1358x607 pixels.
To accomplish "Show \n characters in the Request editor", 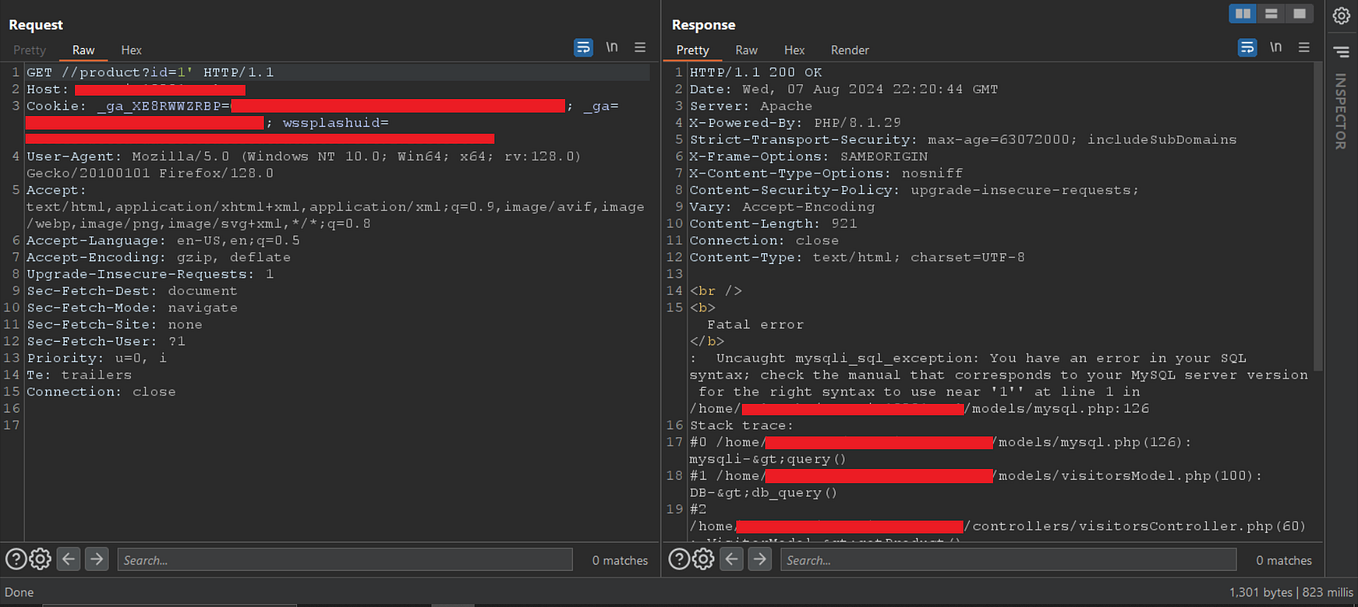I will pos(611,47).
